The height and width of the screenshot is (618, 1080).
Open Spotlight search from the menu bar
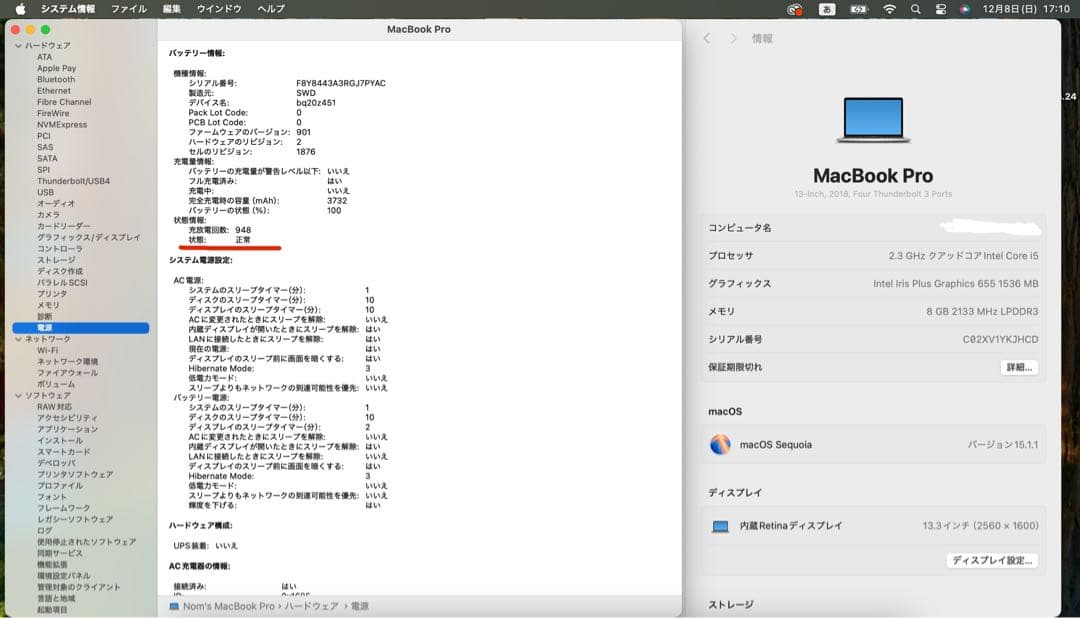pos(914,9)
